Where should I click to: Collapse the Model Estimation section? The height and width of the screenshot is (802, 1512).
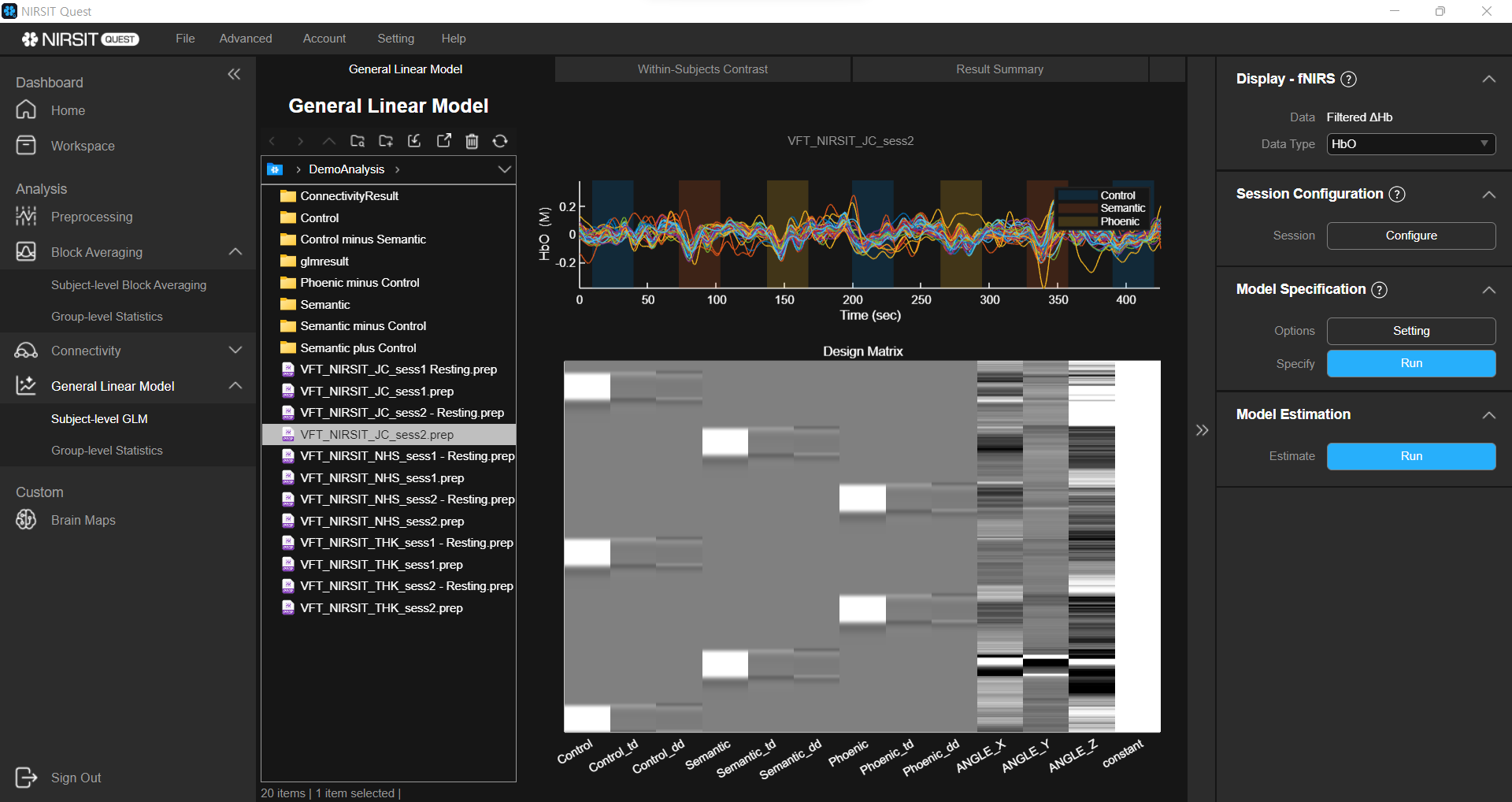point(1488,414)
